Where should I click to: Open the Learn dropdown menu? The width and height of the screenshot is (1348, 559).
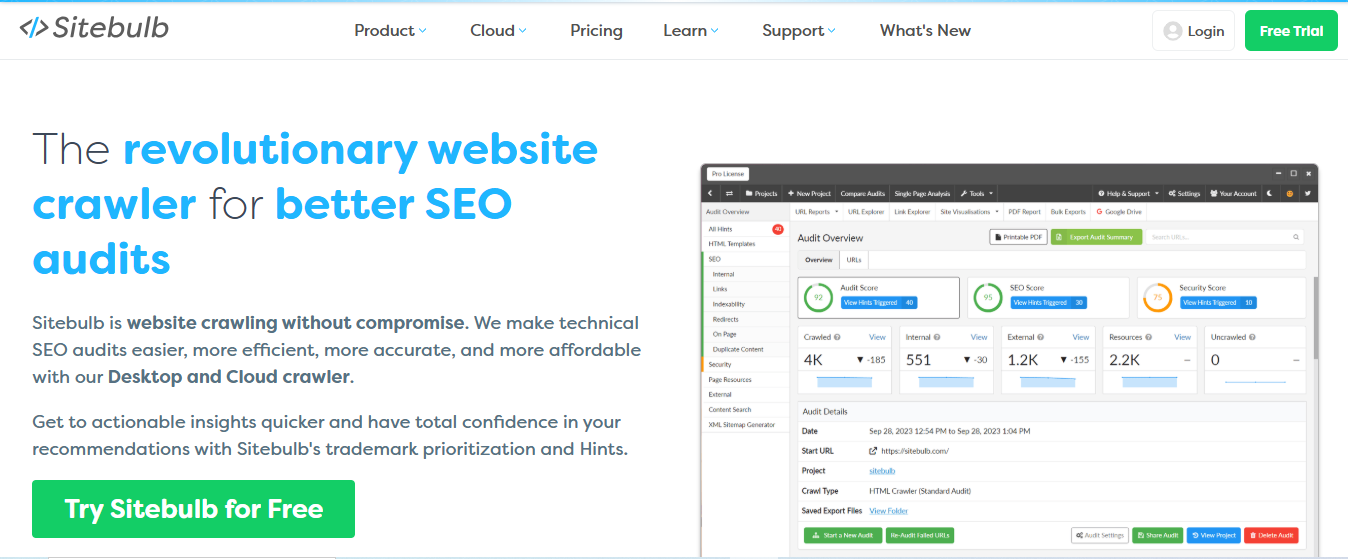(690, 30)
